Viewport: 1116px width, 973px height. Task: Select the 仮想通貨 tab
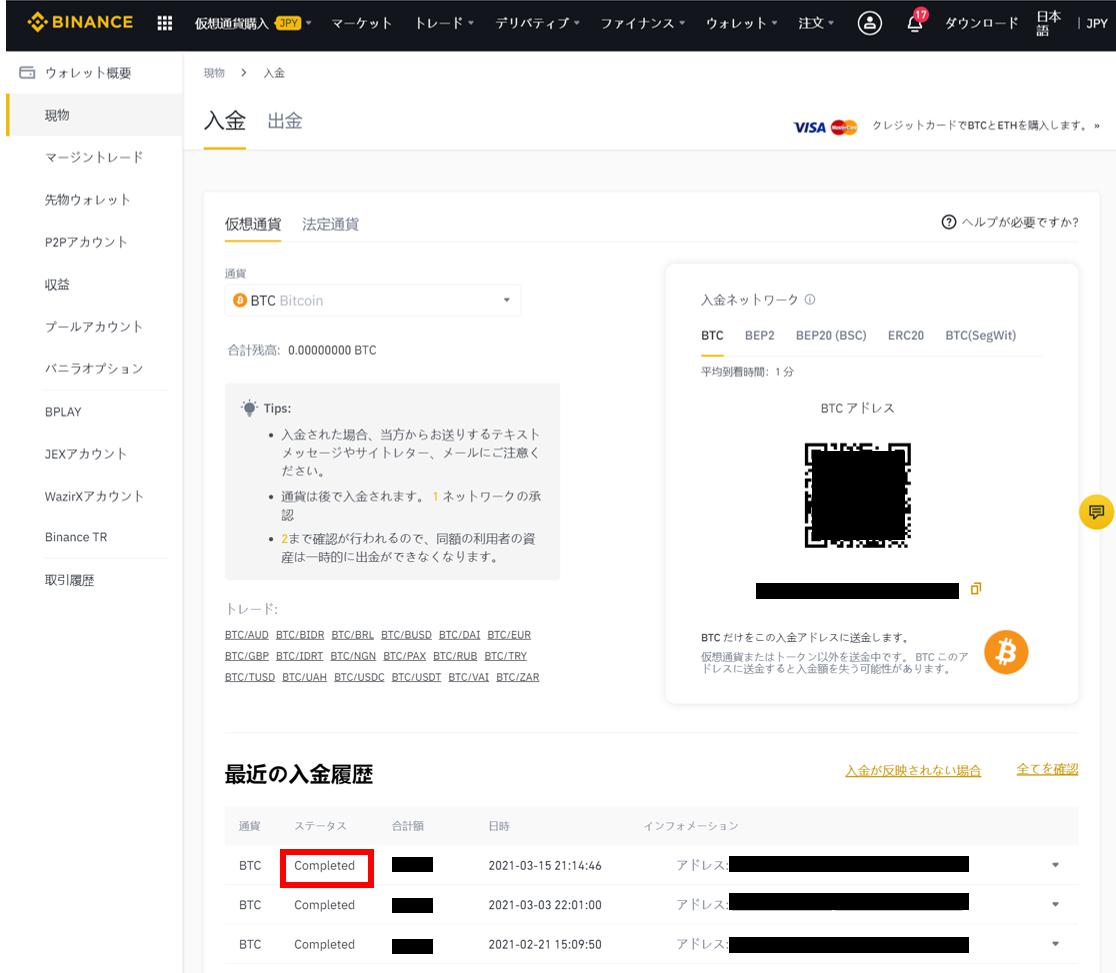[253, 224]
